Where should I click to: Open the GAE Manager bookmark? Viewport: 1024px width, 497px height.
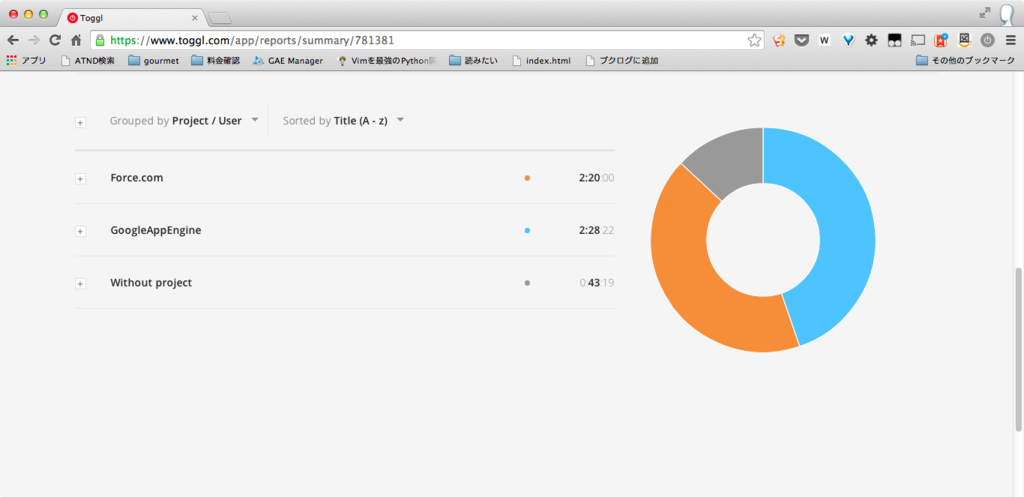point(287,61)
